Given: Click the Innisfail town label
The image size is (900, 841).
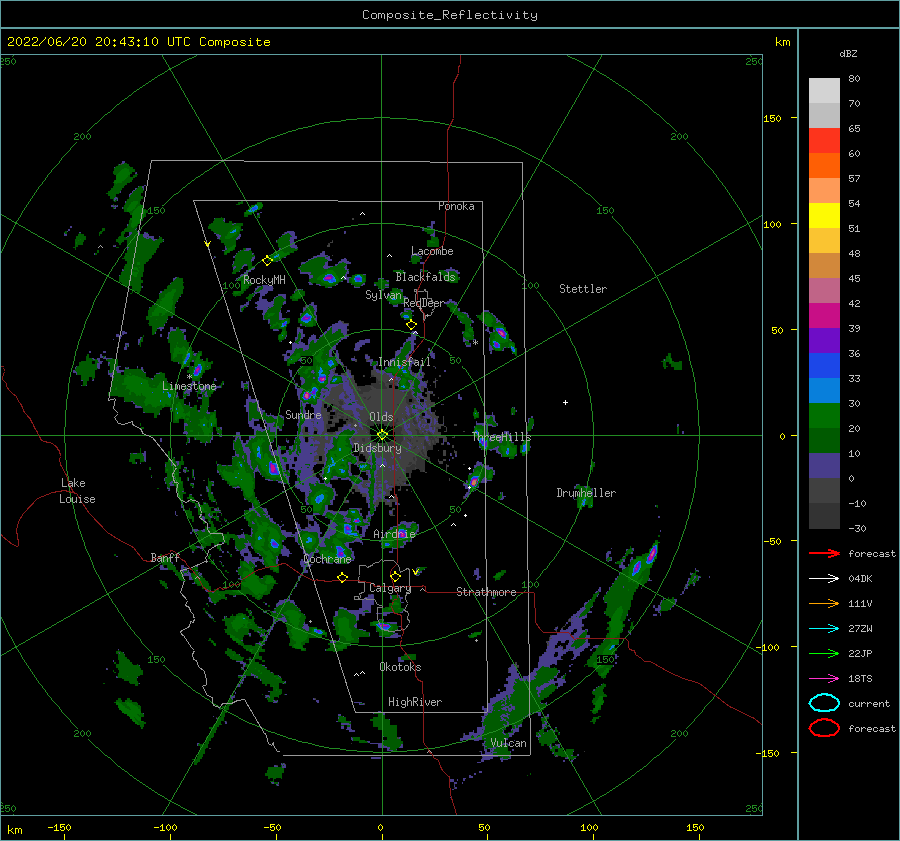Looking at the screenshot, I should tap(404, 362).
